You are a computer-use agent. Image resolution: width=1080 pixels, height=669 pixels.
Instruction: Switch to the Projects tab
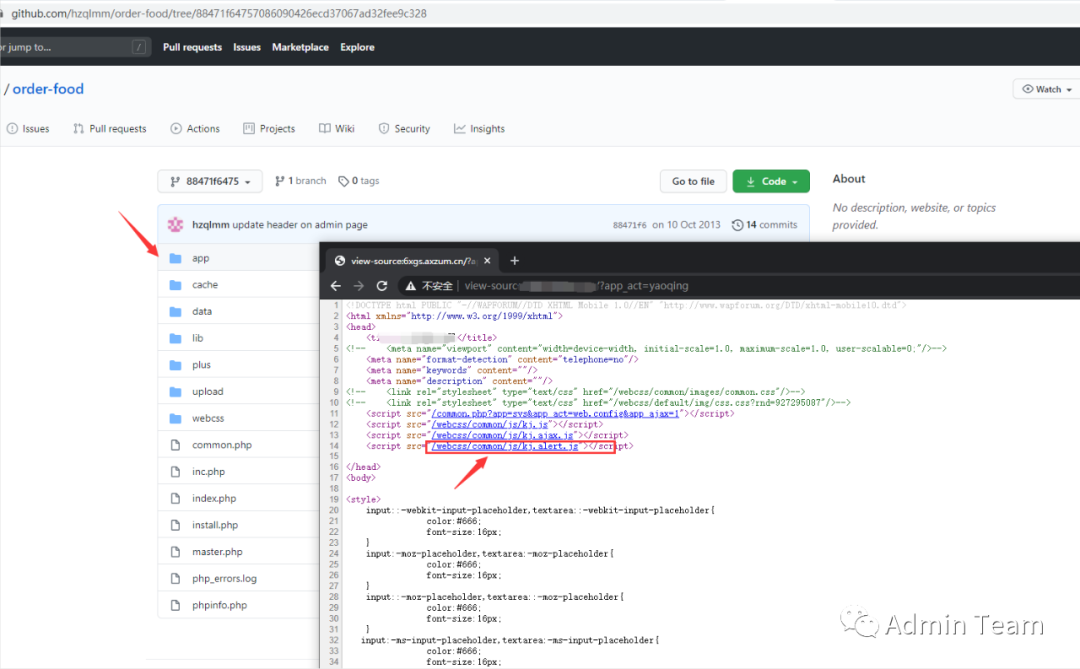point(269,129)
